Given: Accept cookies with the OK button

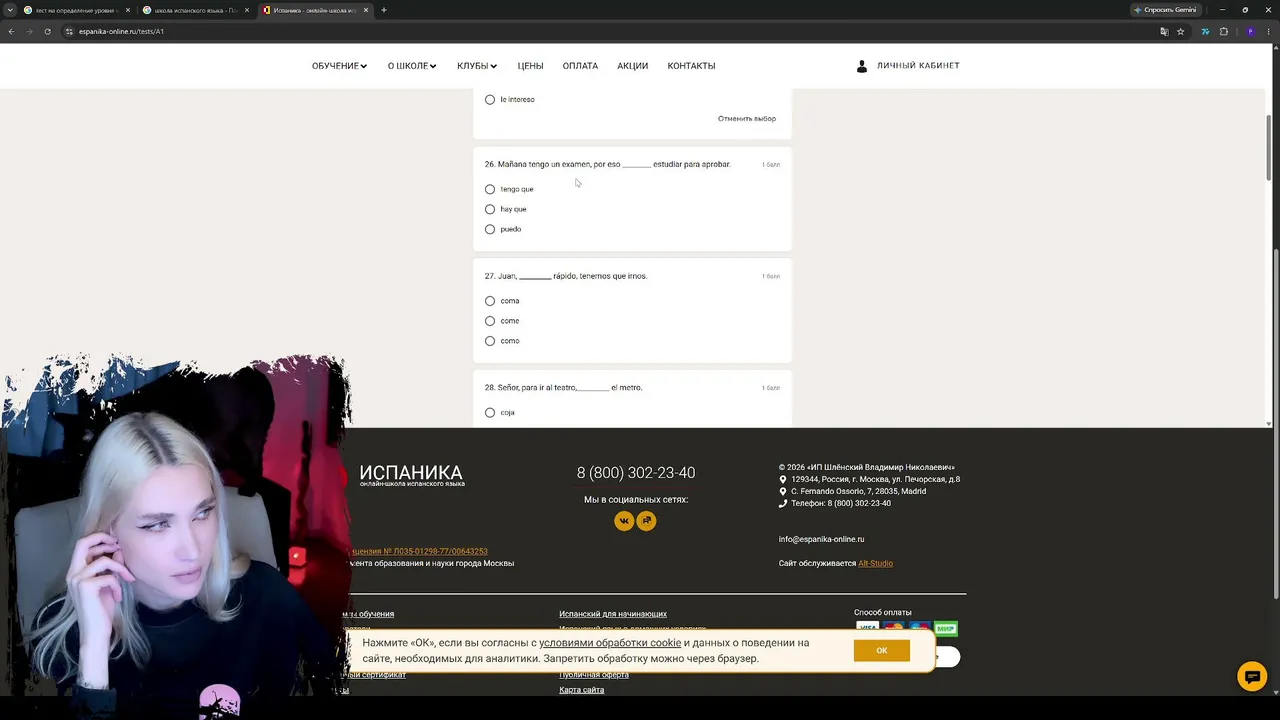Looking at the screenshot, I should pyautogui.click(x=882, y=650).
